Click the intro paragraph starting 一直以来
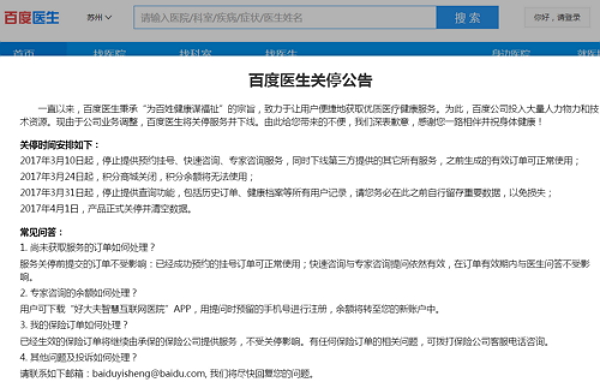This screenshot has height=382, width=600. [x=309, y=116]
